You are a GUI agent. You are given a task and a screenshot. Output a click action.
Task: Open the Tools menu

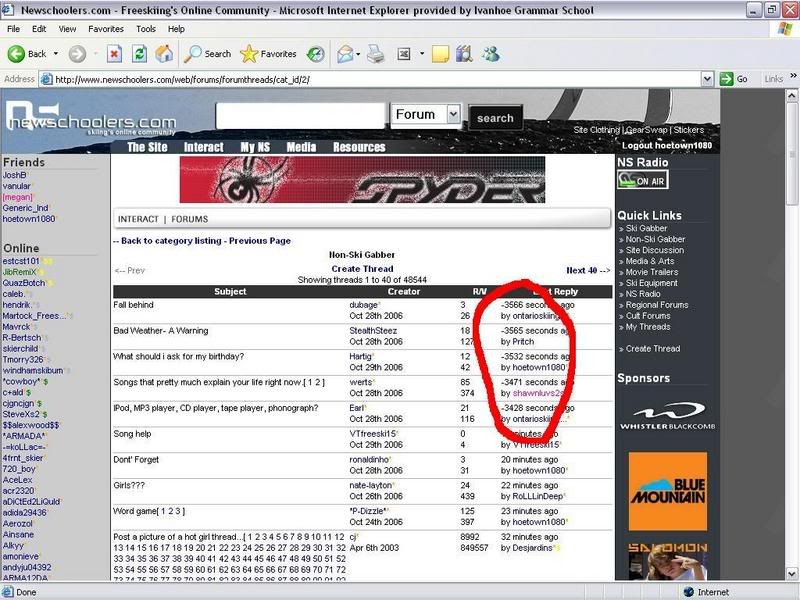pos(146,29)
